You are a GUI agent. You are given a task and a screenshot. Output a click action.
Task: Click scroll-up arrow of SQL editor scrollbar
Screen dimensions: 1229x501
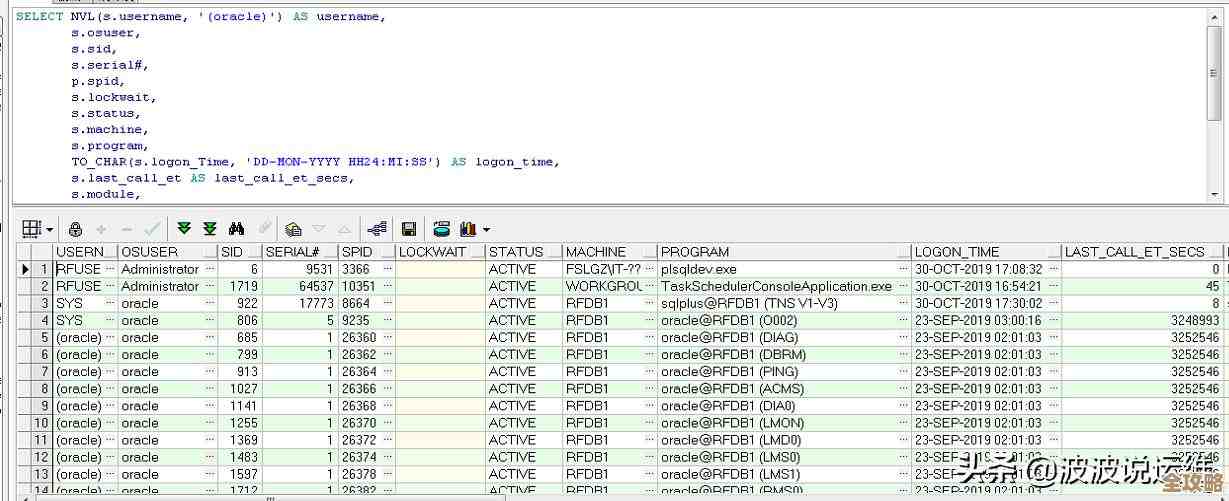click(x=1216, y=17)
